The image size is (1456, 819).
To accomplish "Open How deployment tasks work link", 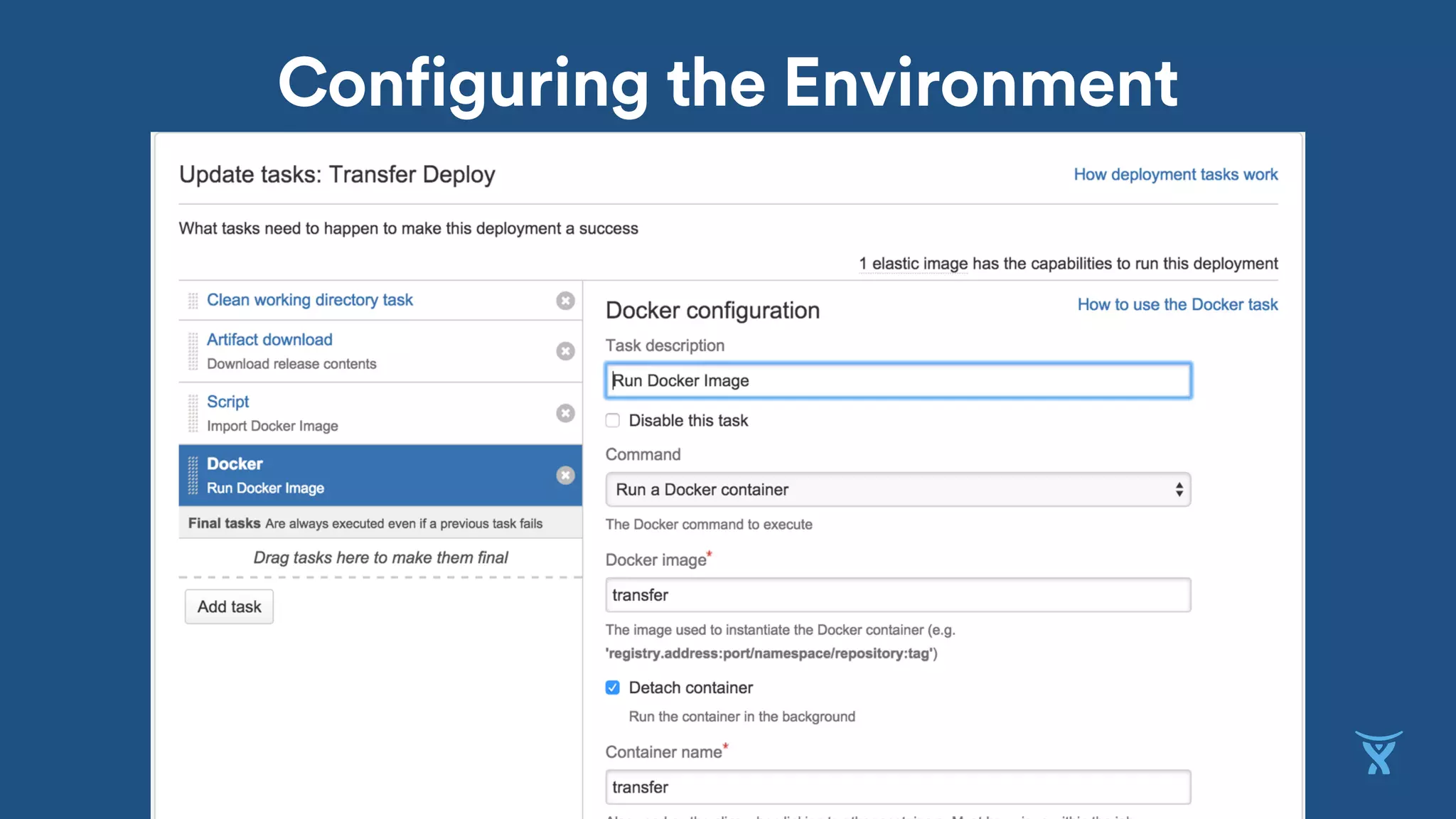I will [1176, 174].
